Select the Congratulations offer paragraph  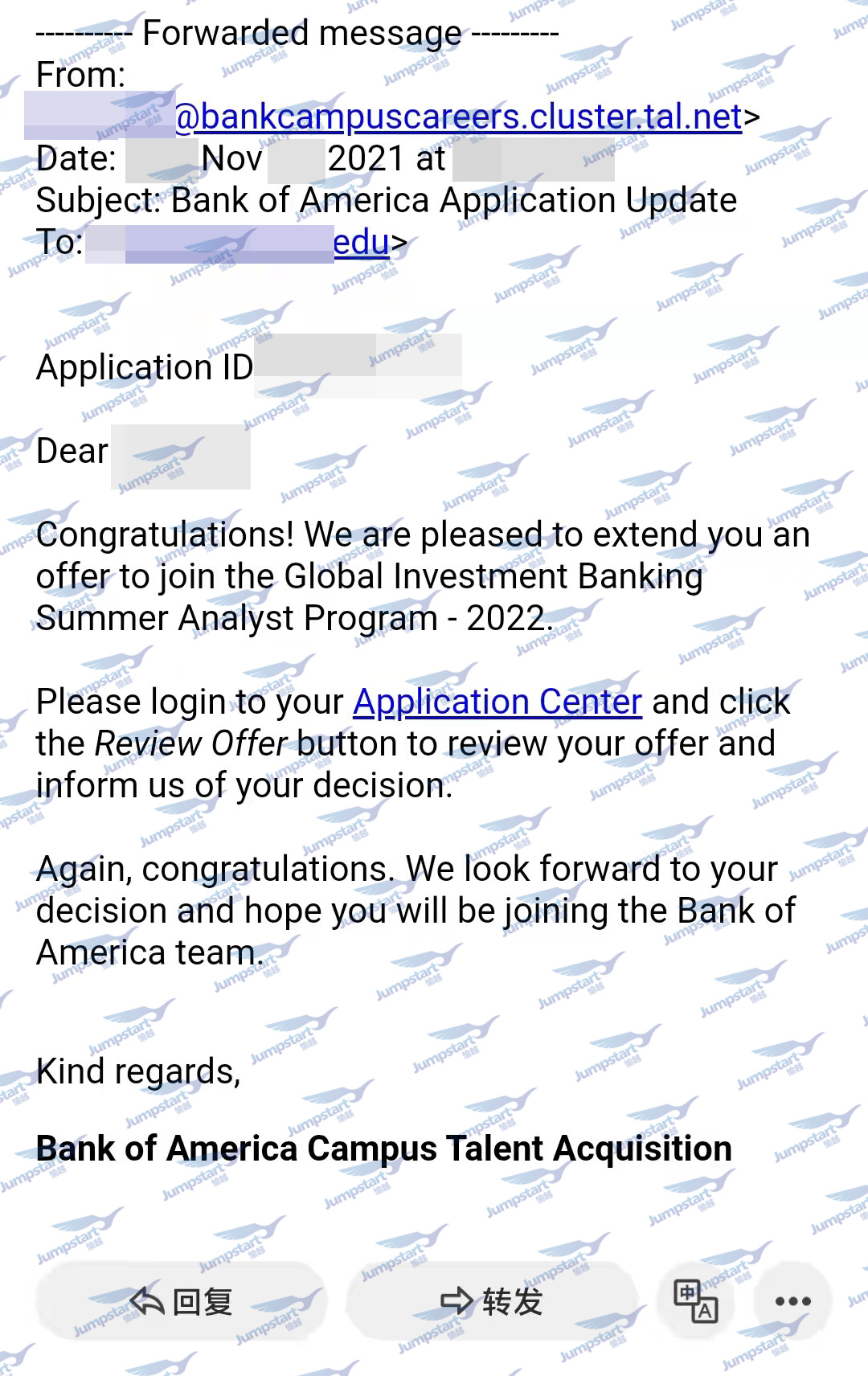point(424,577)
